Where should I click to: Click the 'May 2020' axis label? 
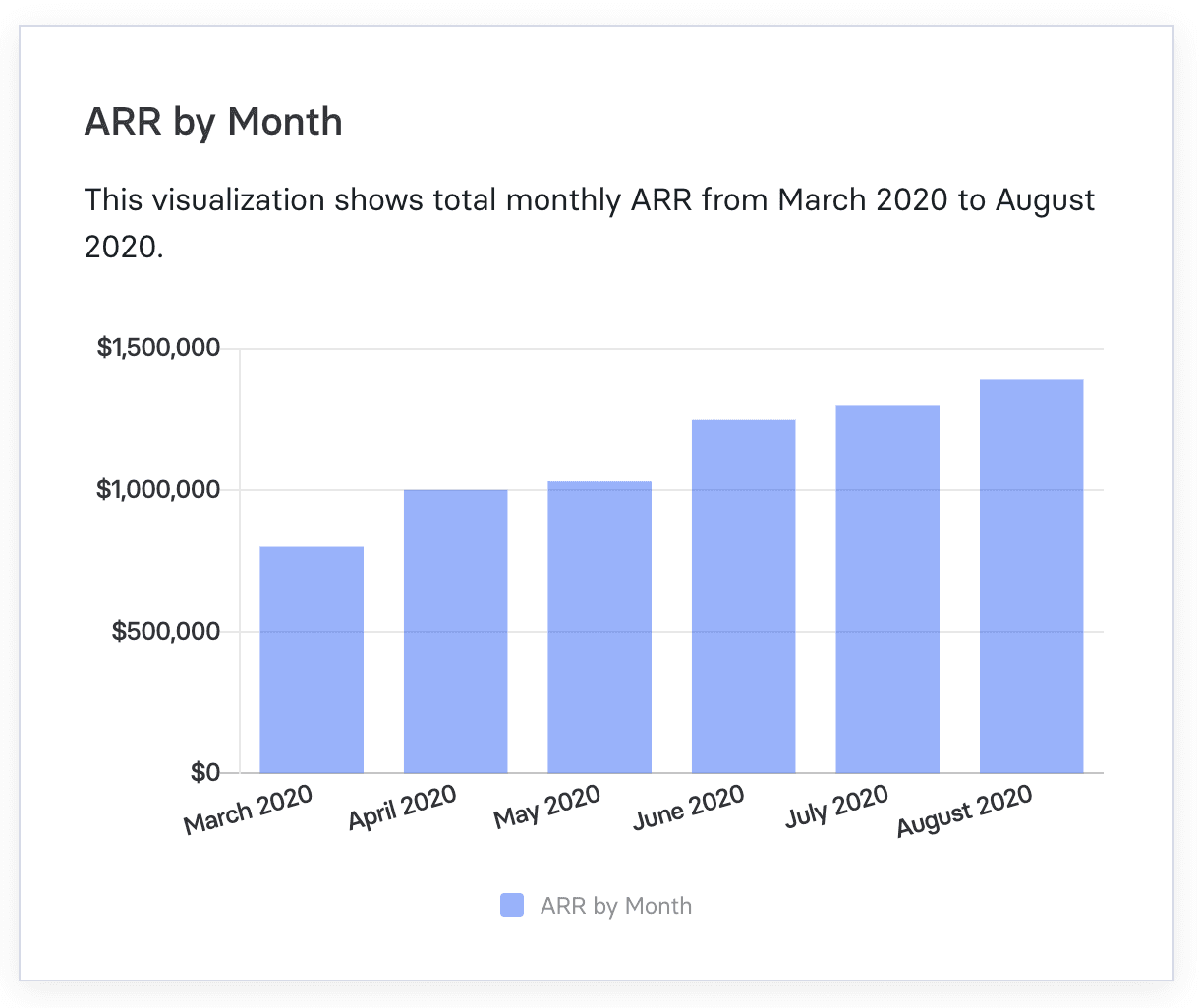(x=547, y=807)
